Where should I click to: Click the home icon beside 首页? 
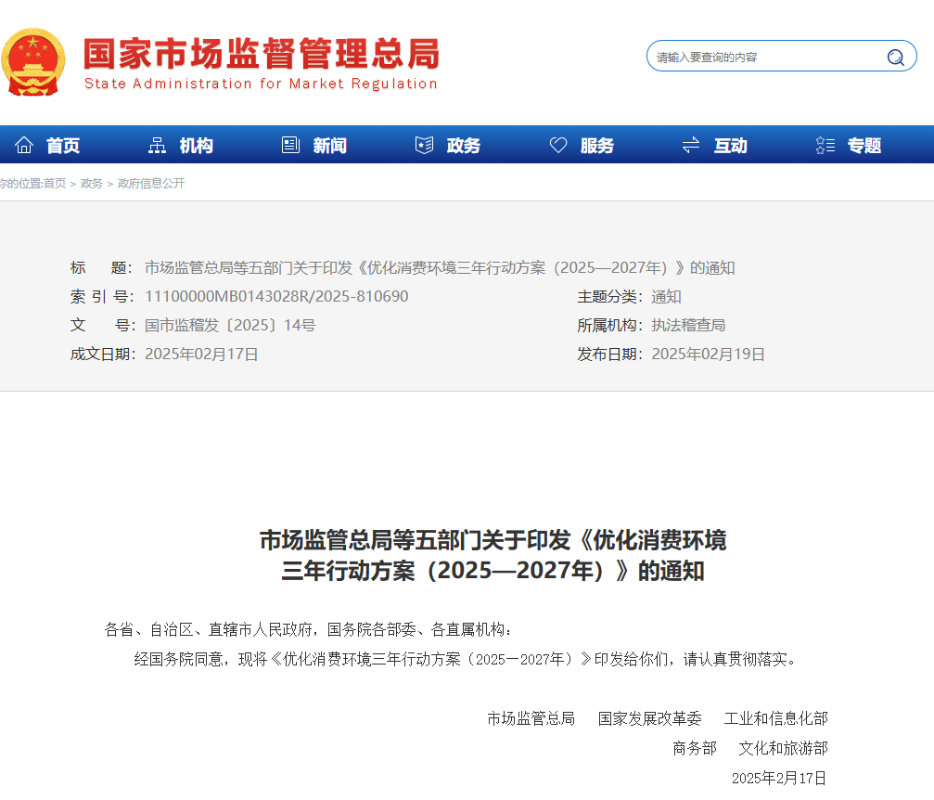click(24, 145)
